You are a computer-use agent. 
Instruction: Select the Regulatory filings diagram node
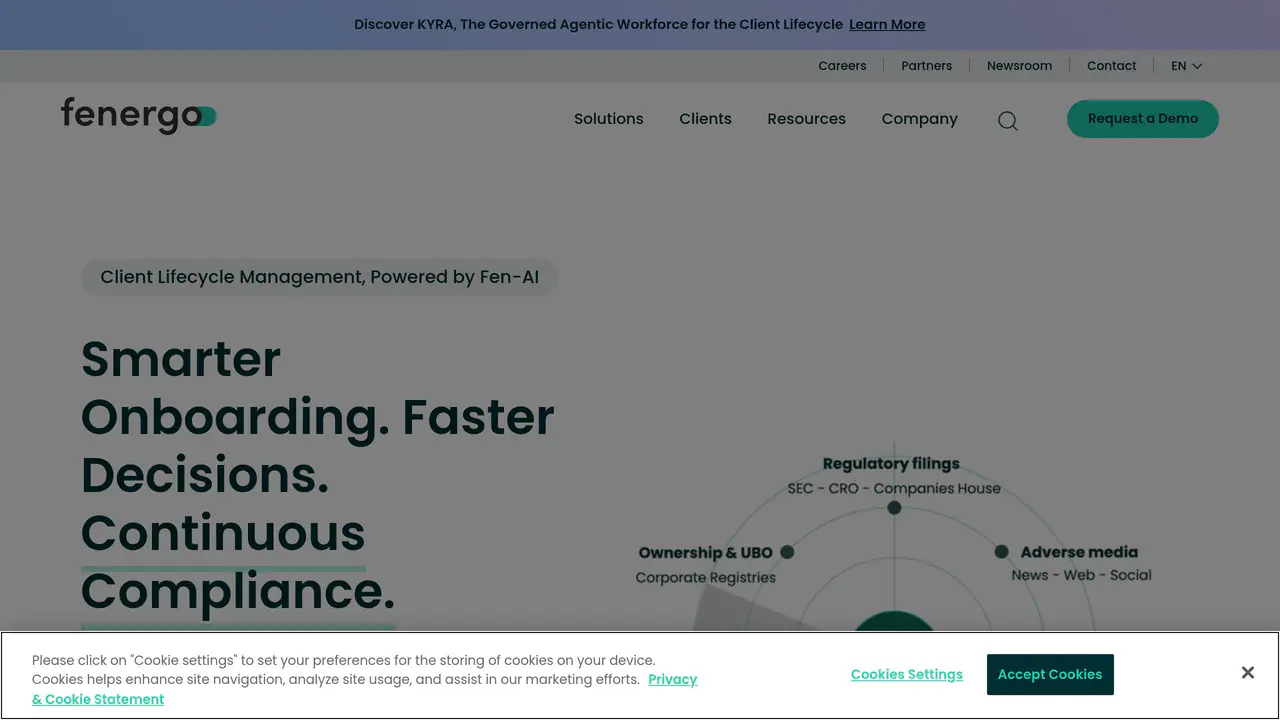(x=894, y=508)
